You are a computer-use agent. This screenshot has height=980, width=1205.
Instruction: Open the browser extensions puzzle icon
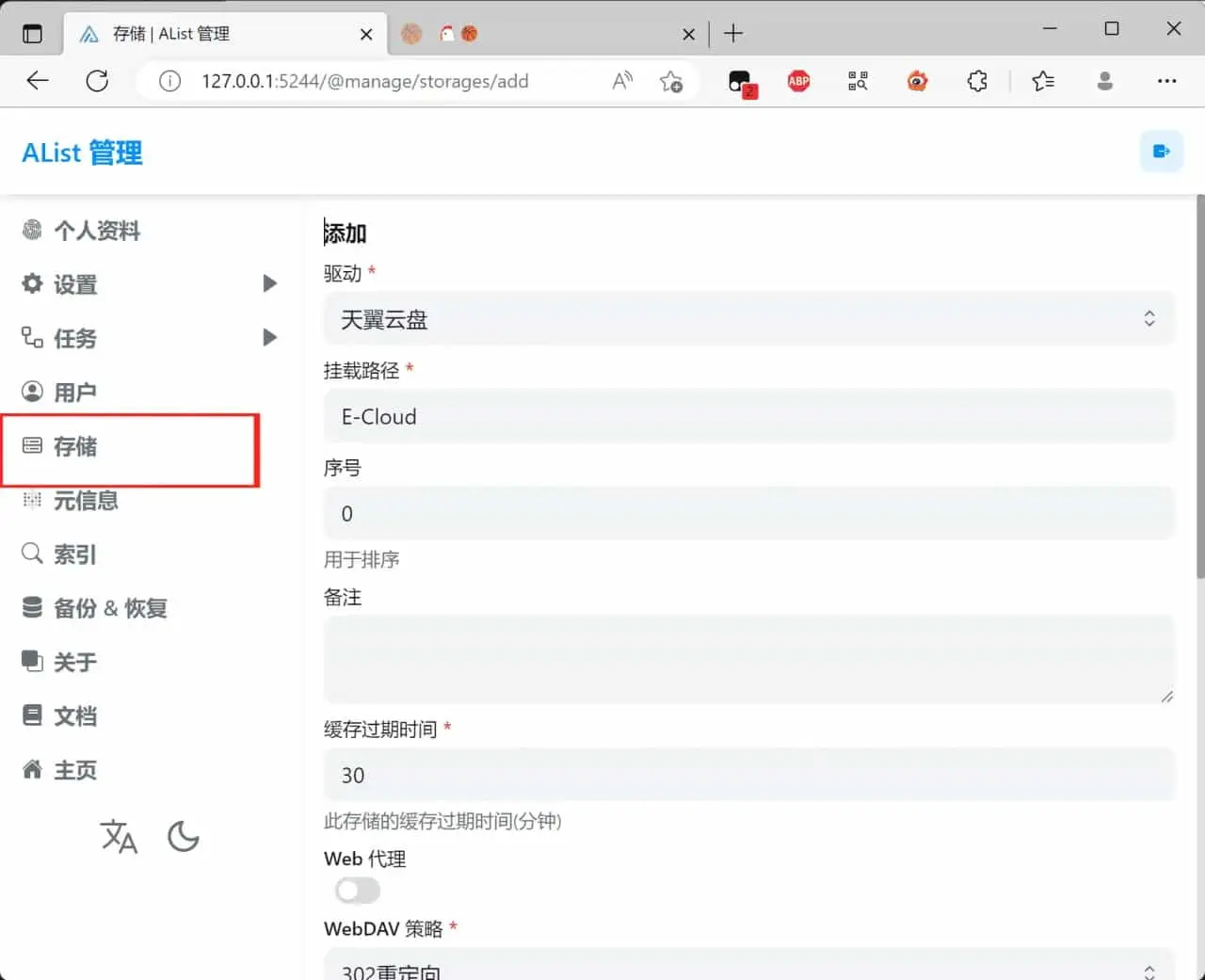coord(977,82)
